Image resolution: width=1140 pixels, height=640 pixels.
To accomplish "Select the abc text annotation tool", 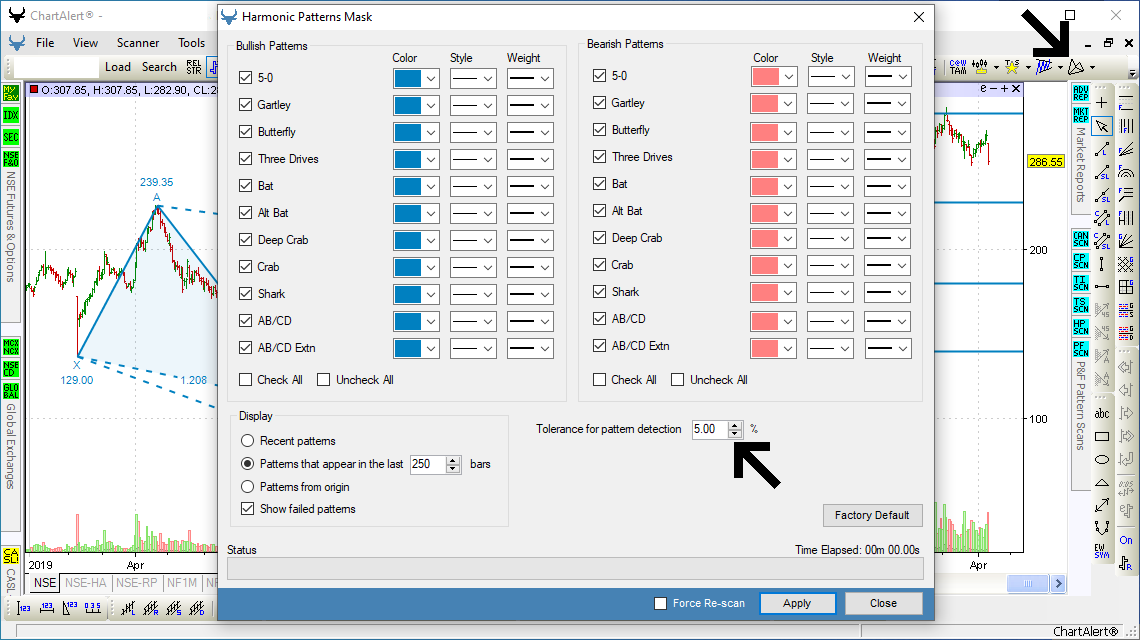I will coord(1102,414).
